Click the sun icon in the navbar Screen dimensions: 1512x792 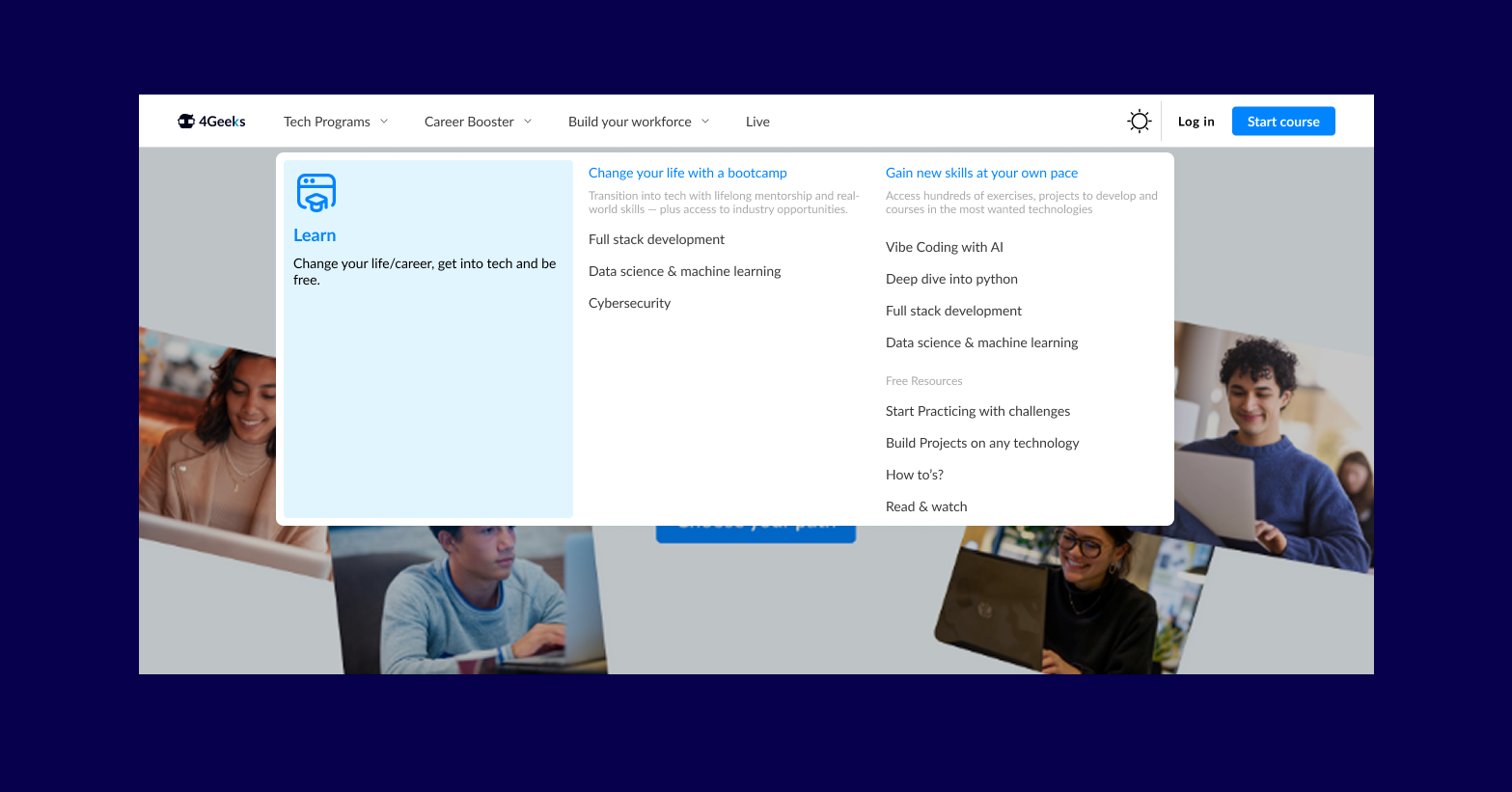1139,121
